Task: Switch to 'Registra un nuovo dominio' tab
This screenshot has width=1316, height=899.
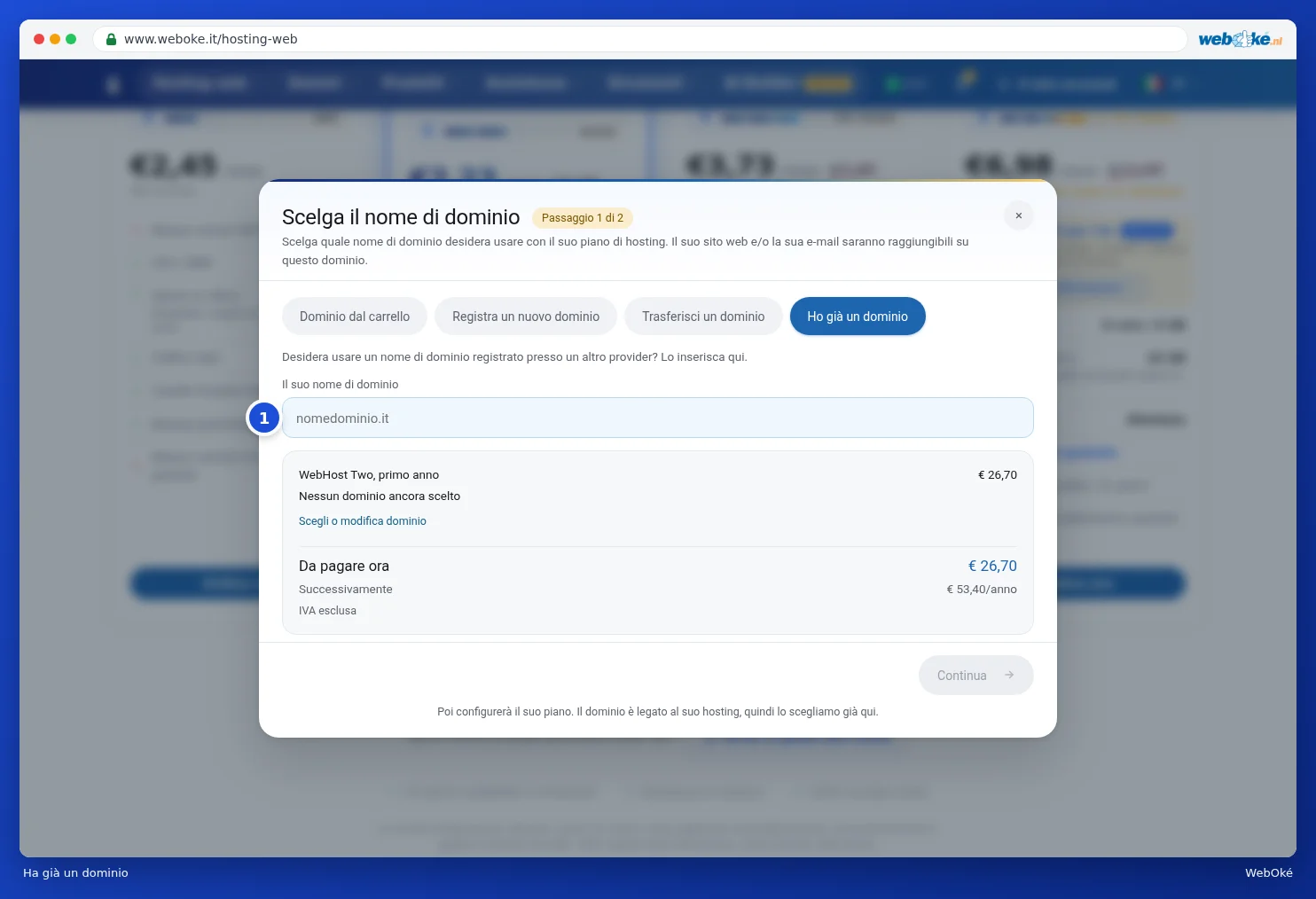Action: tap(526, 317)
